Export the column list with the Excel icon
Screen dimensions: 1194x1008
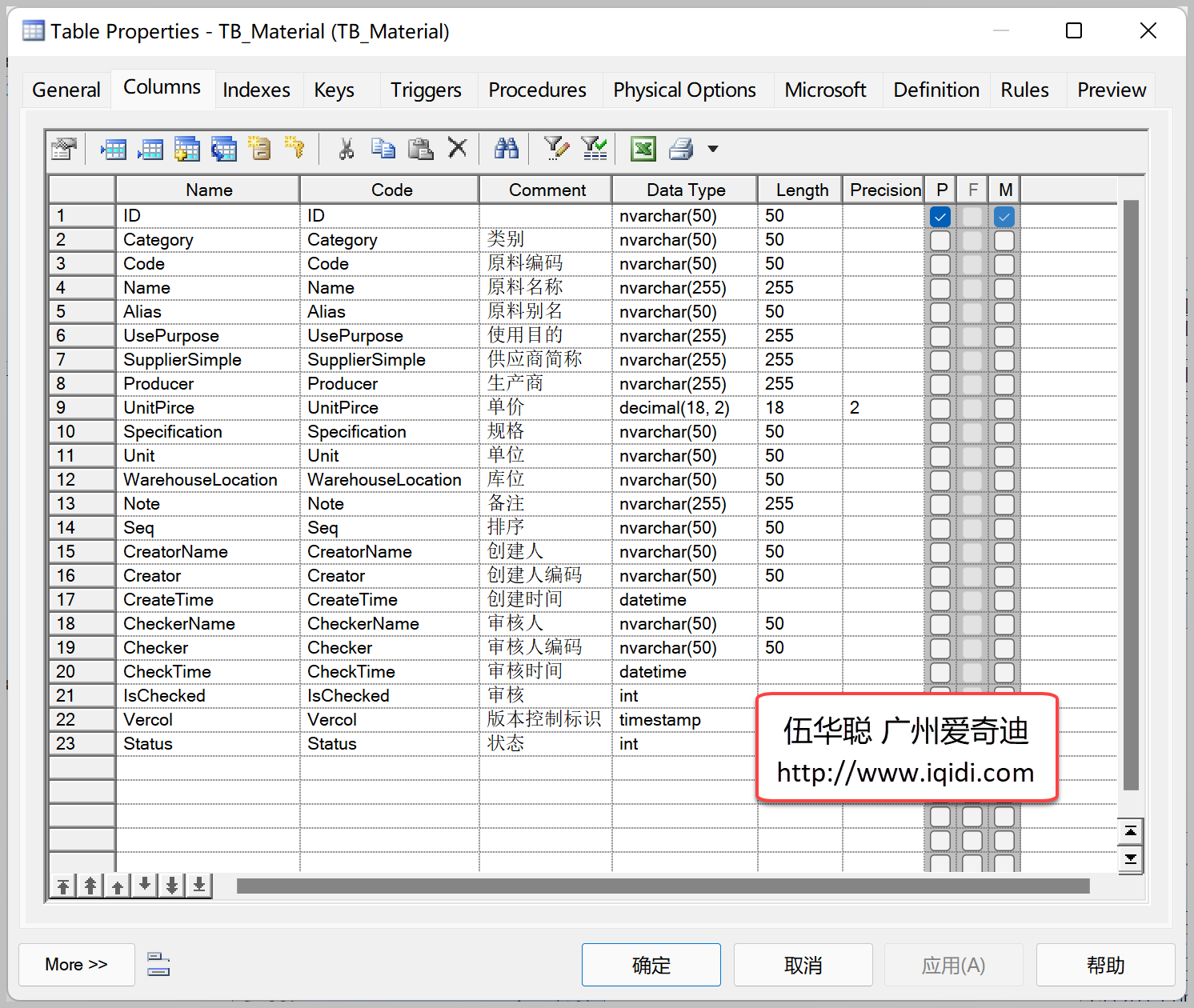pos(643,149)
